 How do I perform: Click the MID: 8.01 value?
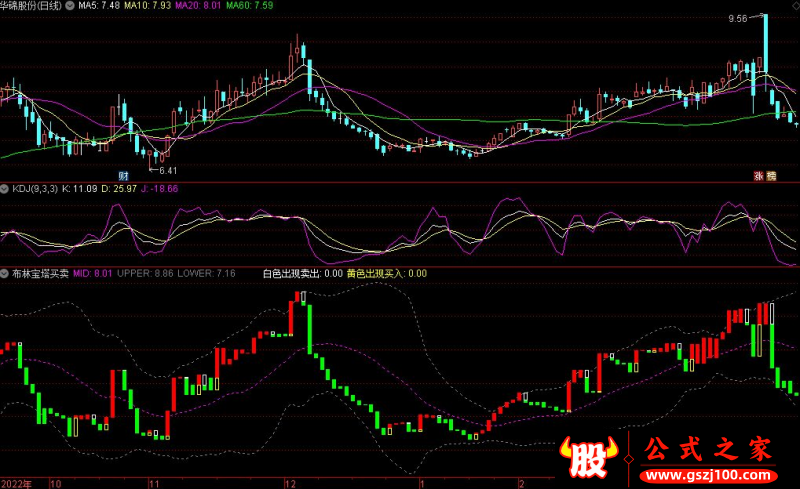pyautogui.click(x=92, y=274)
